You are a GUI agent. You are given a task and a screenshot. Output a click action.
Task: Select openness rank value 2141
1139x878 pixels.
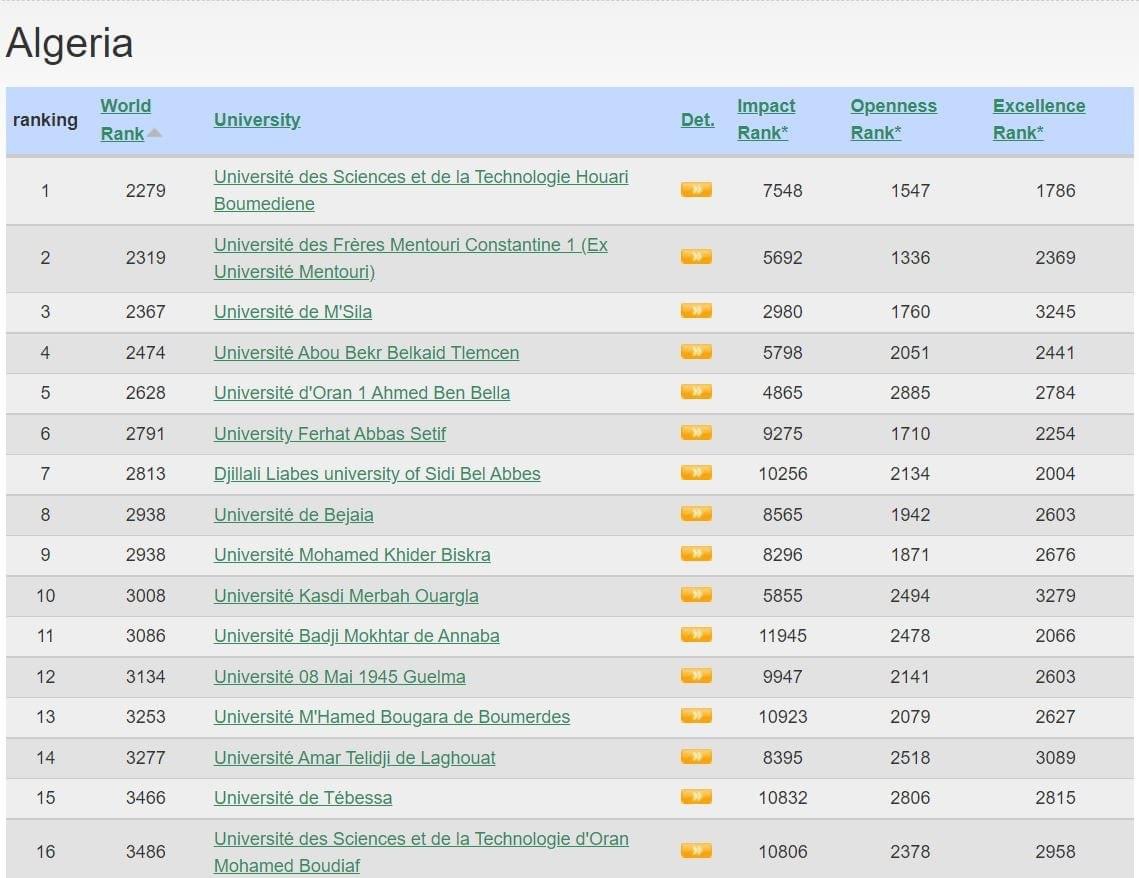click(x=910, y=676)
